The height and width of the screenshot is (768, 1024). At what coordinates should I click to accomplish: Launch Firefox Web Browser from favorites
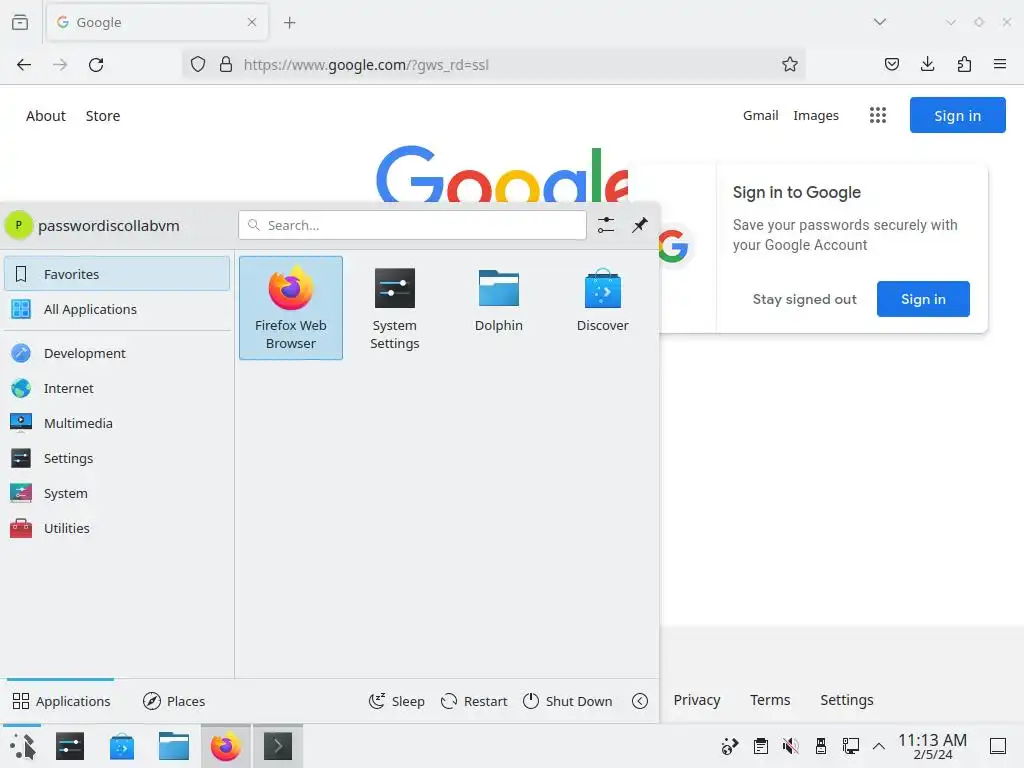(291, 308)
